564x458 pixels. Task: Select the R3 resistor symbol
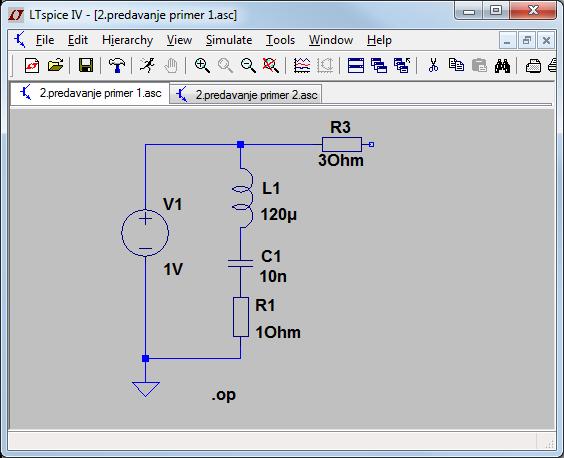click(342, 144)
